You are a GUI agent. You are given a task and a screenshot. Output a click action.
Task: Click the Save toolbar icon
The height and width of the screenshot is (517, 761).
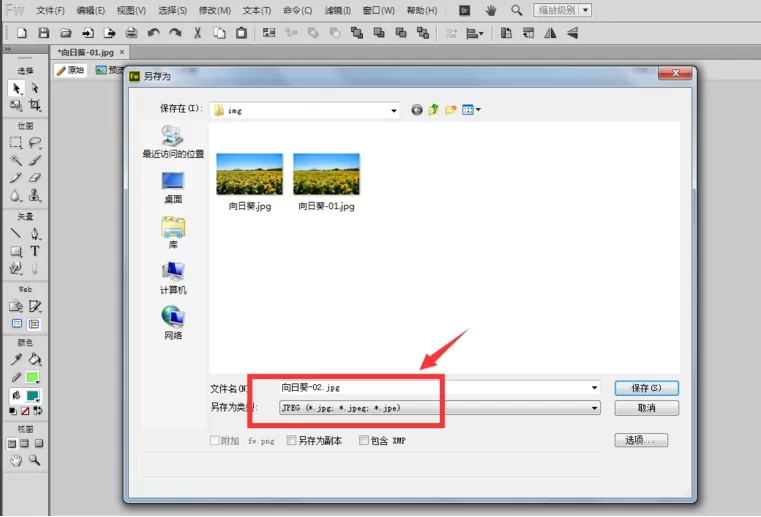(44, 33)
